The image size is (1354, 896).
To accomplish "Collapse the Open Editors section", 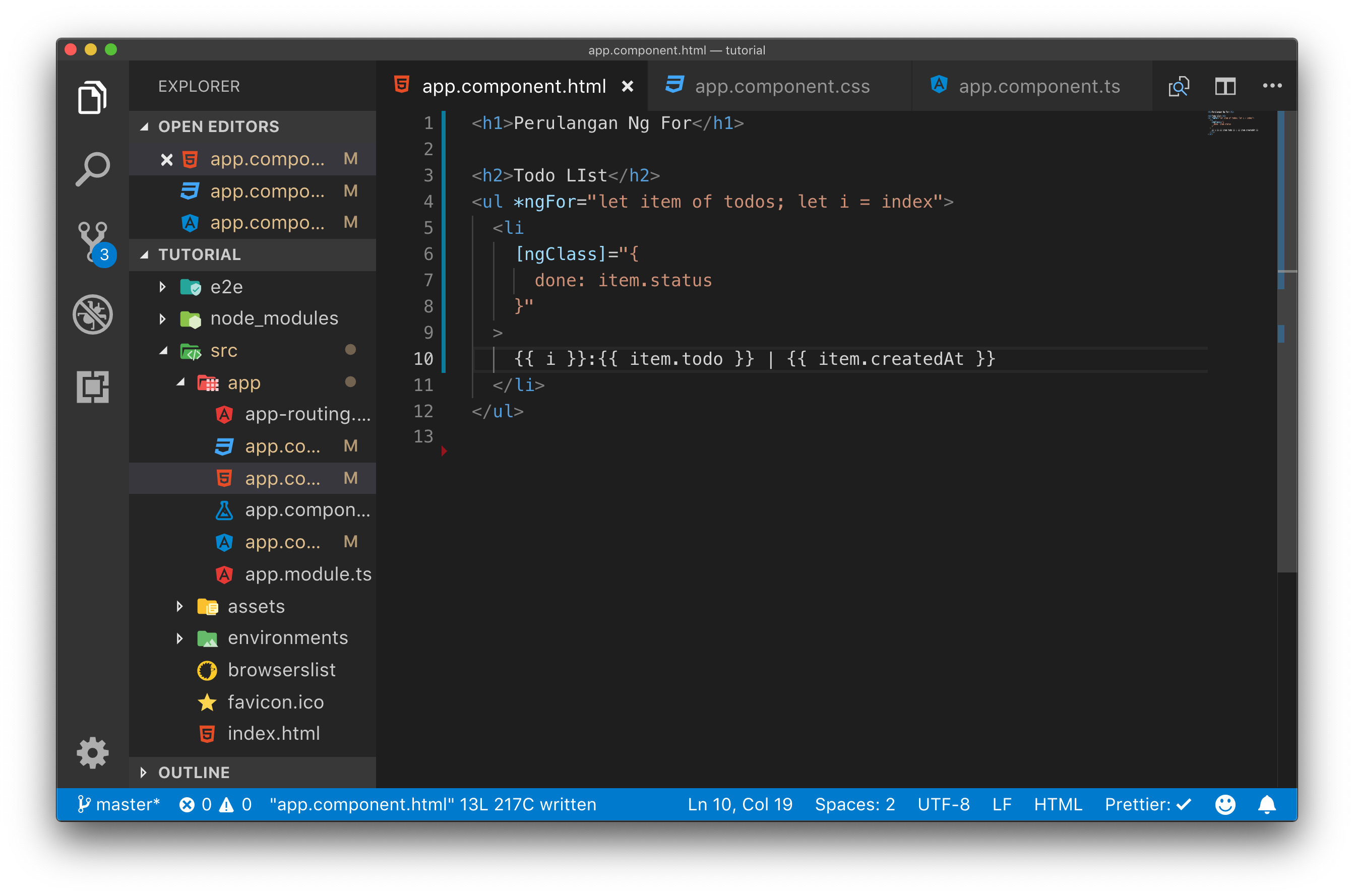I will (x=253, y=126).
